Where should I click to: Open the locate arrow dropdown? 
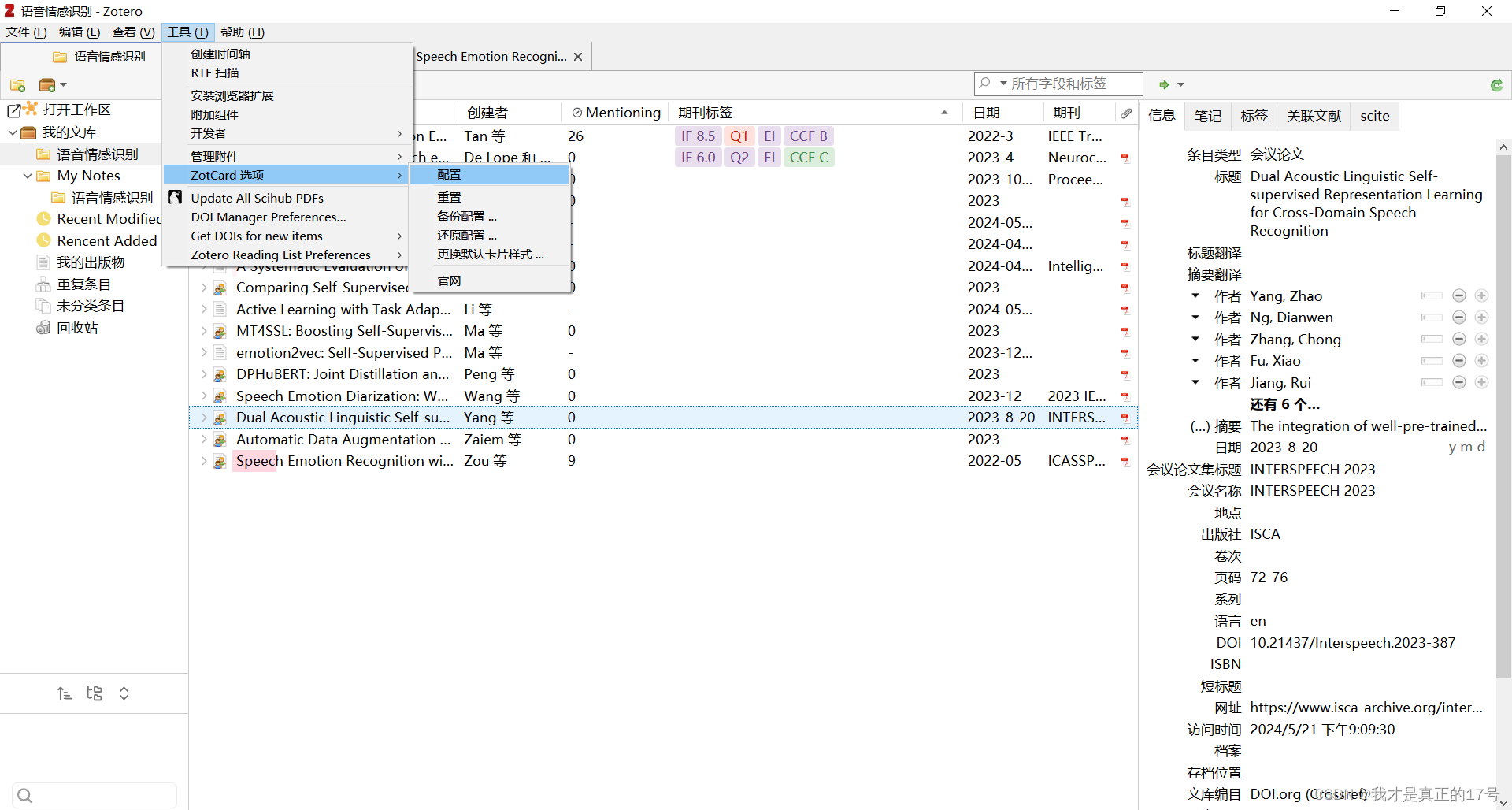1180,84
